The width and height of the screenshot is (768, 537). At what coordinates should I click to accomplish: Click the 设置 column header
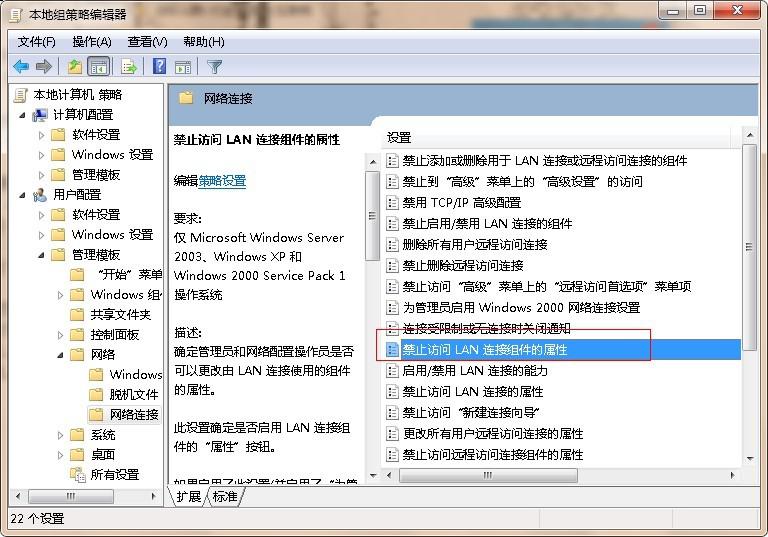400,137
